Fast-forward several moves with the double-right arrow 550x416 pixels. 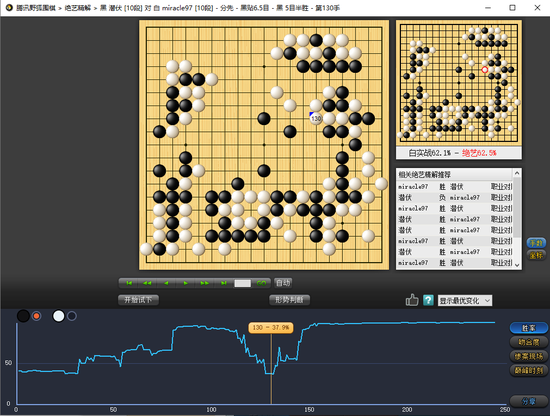204,283
